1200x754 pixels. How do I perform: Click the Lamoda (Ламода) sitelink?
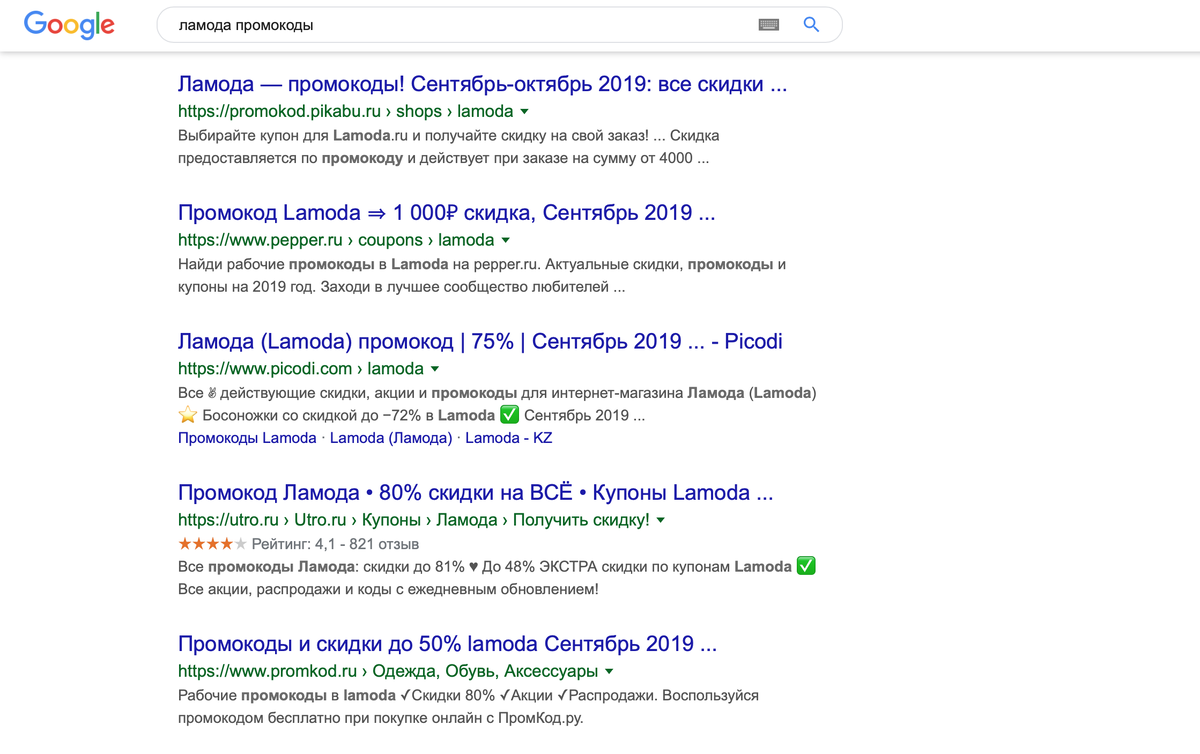[390, 437]
